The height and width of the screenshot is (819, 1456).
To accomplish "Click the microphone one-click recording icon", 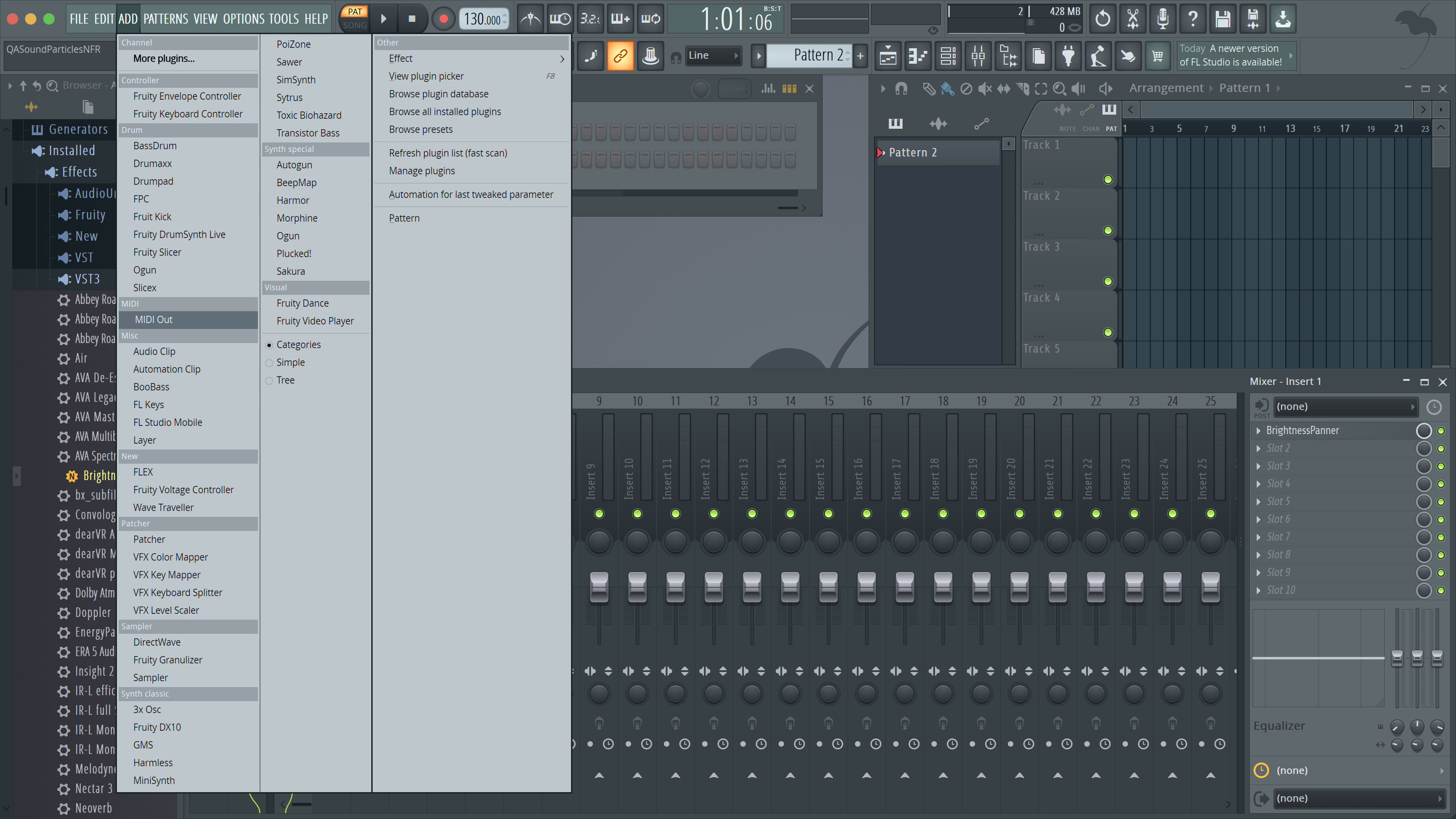I will point(1163,19).
